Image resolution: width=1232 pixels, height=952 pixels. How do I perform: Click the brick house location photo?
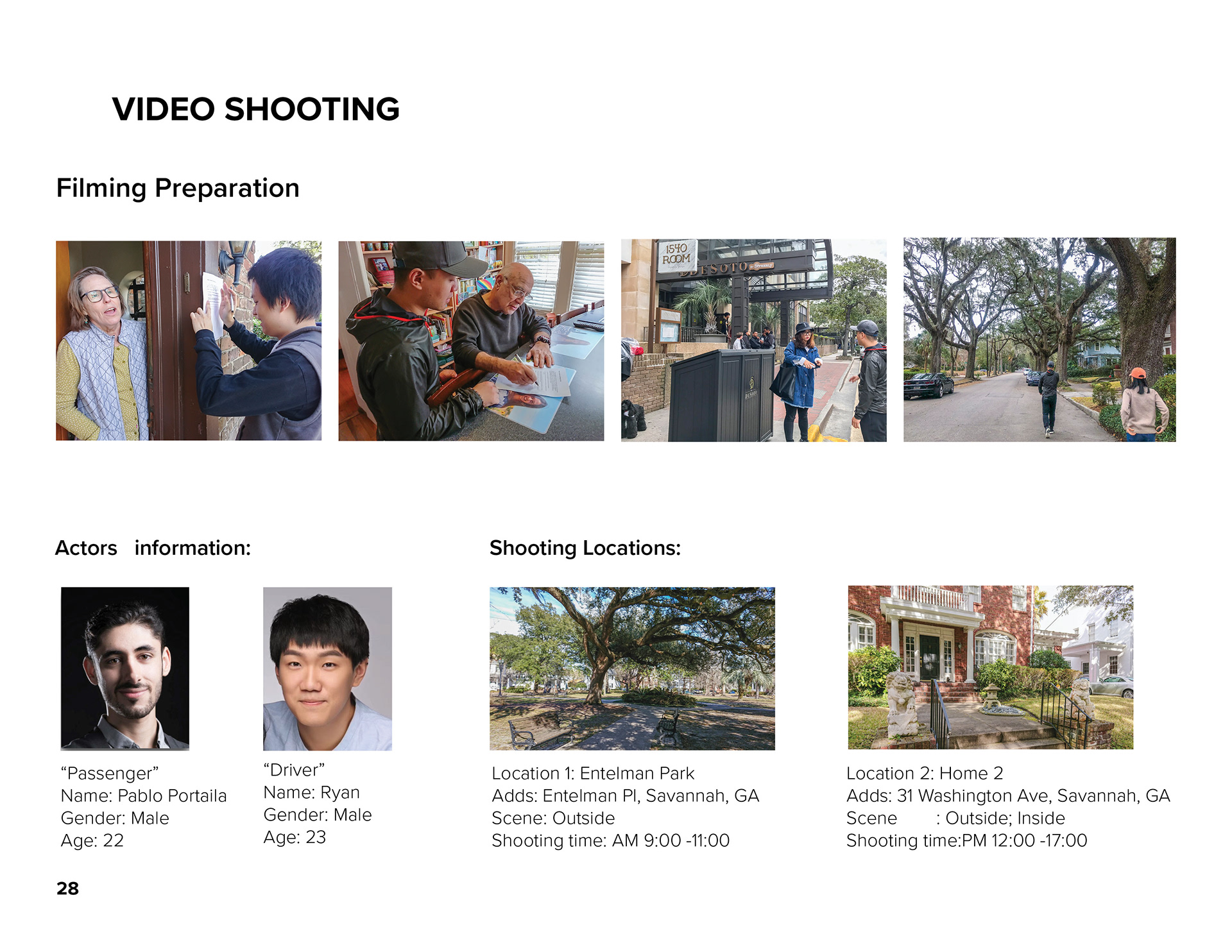(x=990, y=667)
